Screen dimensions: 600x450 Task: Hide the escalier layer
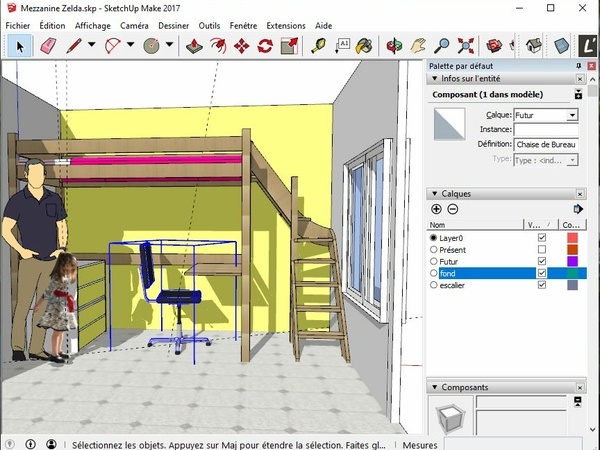pyautogui.click(x=542, y=285)
